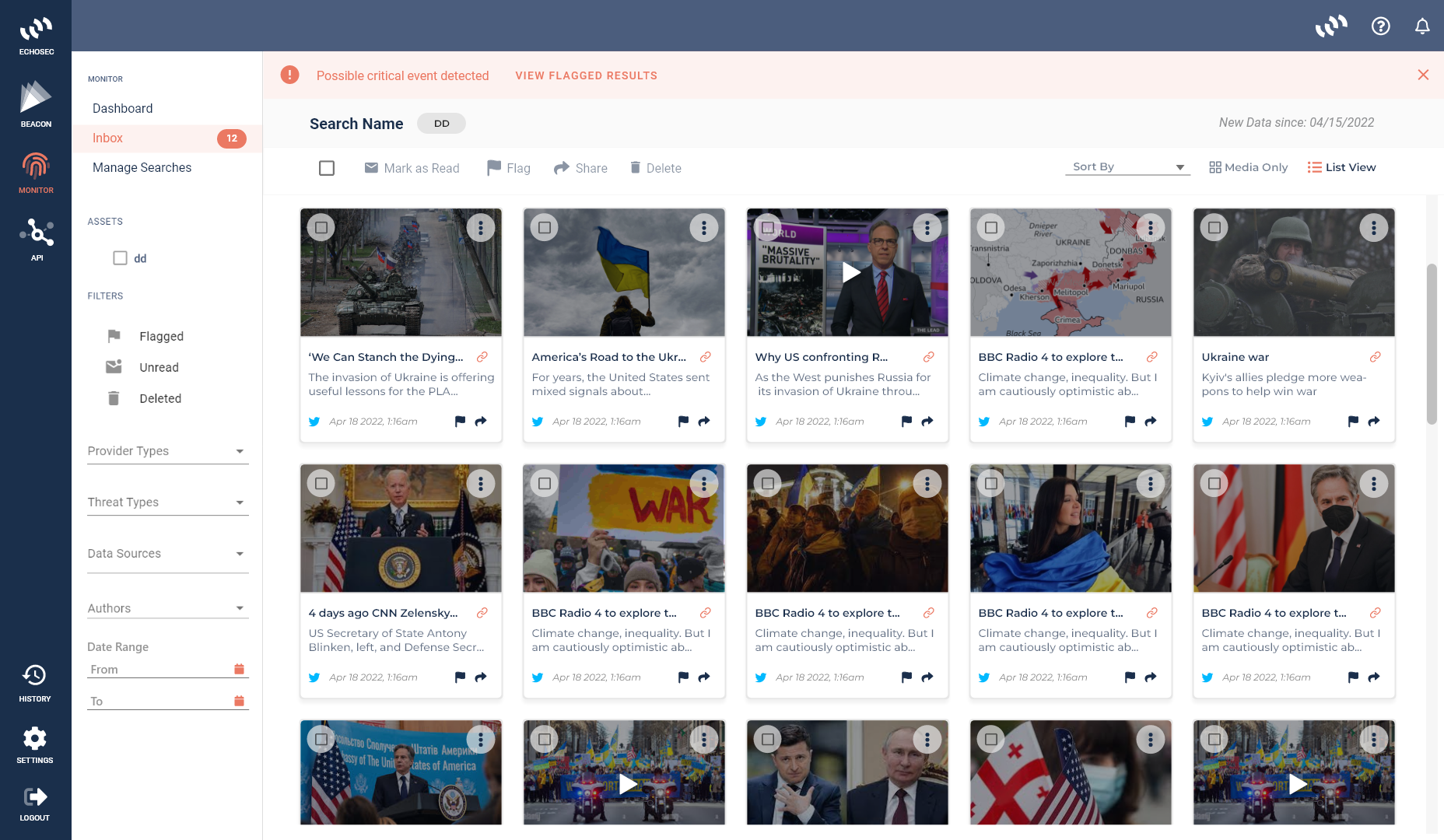Open Settings gear in sidebar
1444x840 pixels.
coord(35,745)
